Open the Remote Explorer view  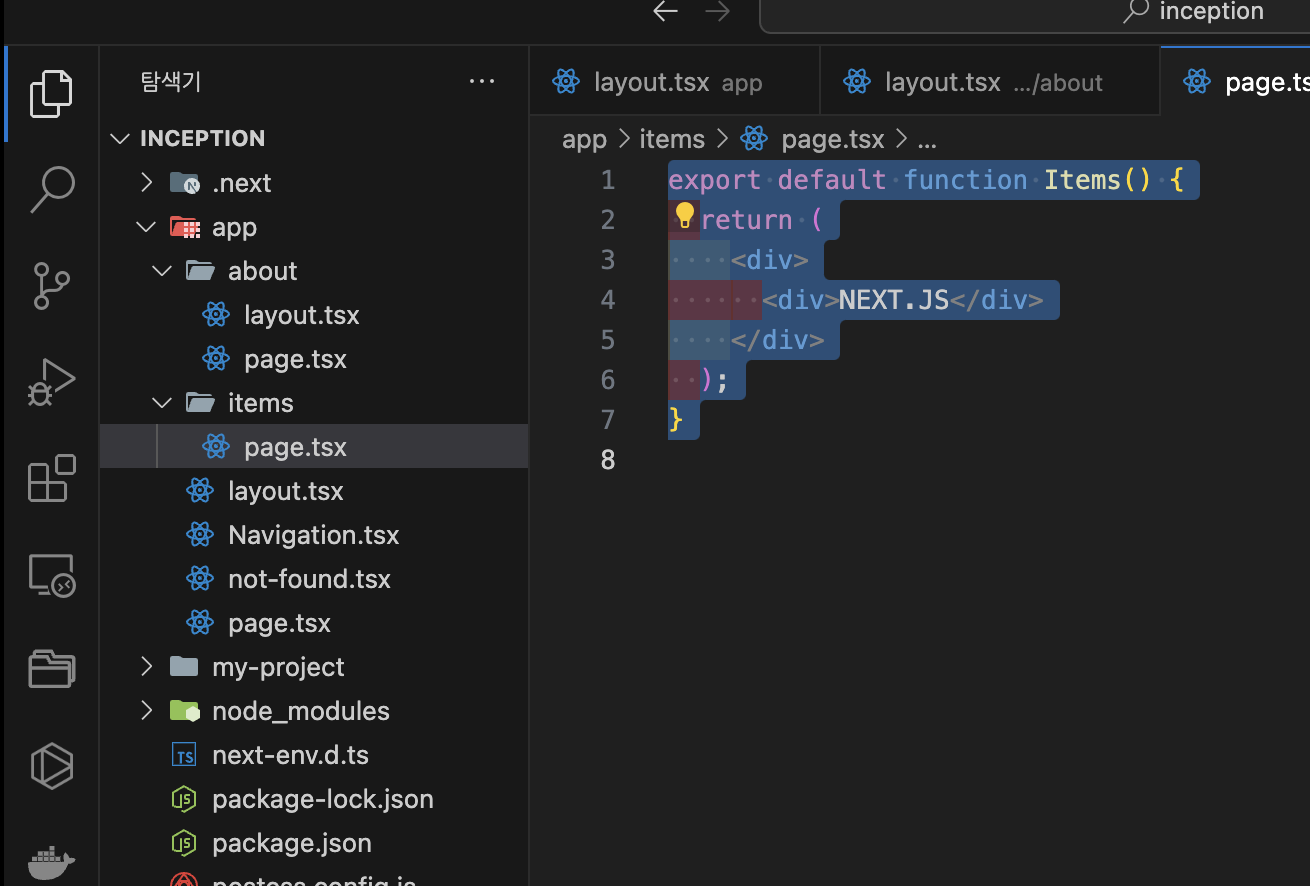click(50, 575)
